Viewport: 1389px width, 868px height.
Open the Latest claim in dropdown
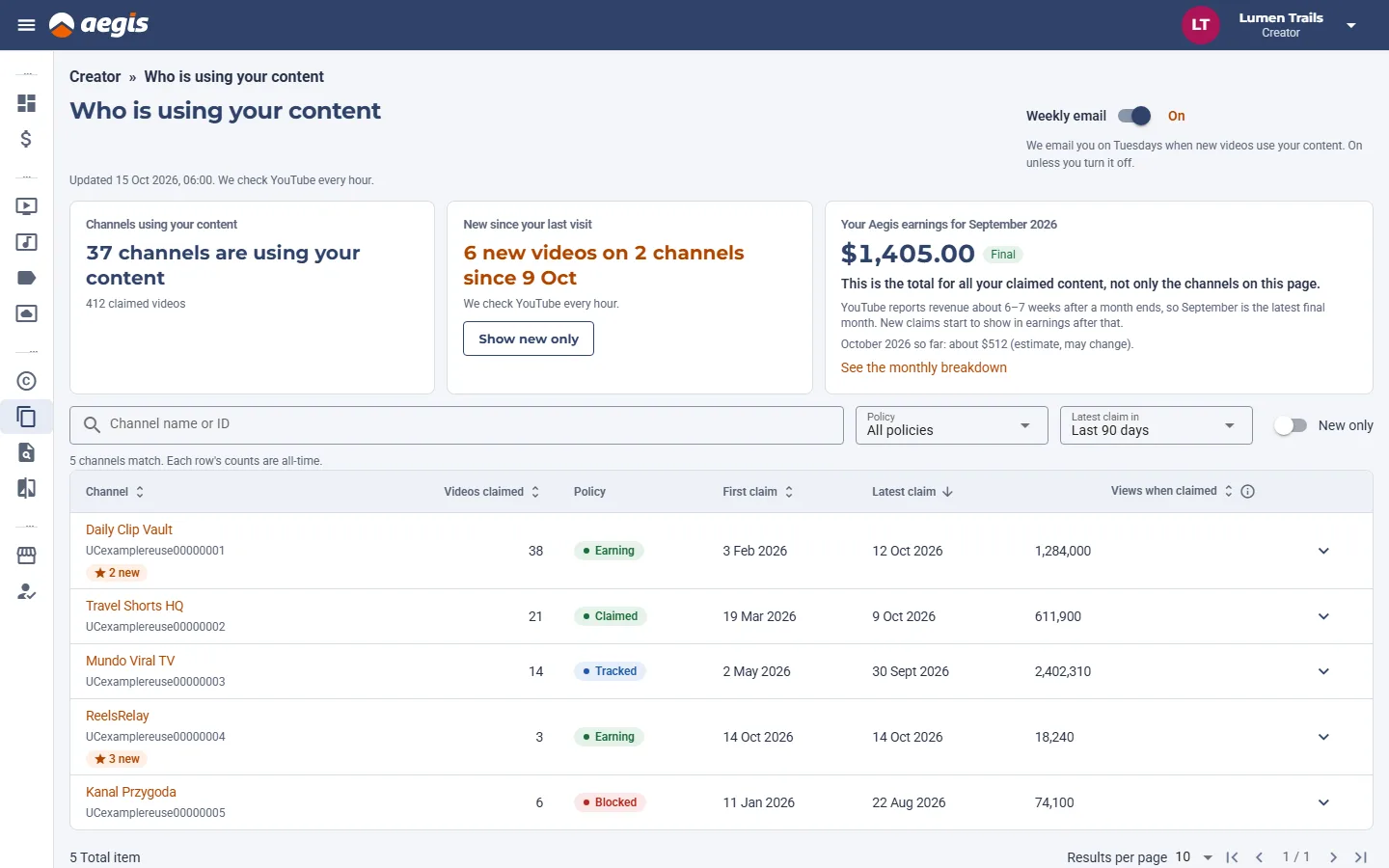(1157, 425)
